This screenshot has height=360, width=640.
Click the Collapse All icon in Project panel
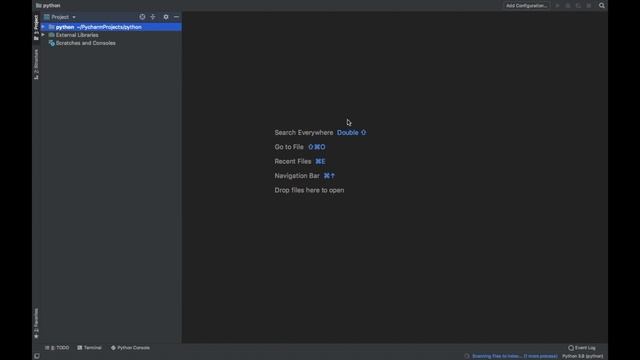(x=153, y=17)
